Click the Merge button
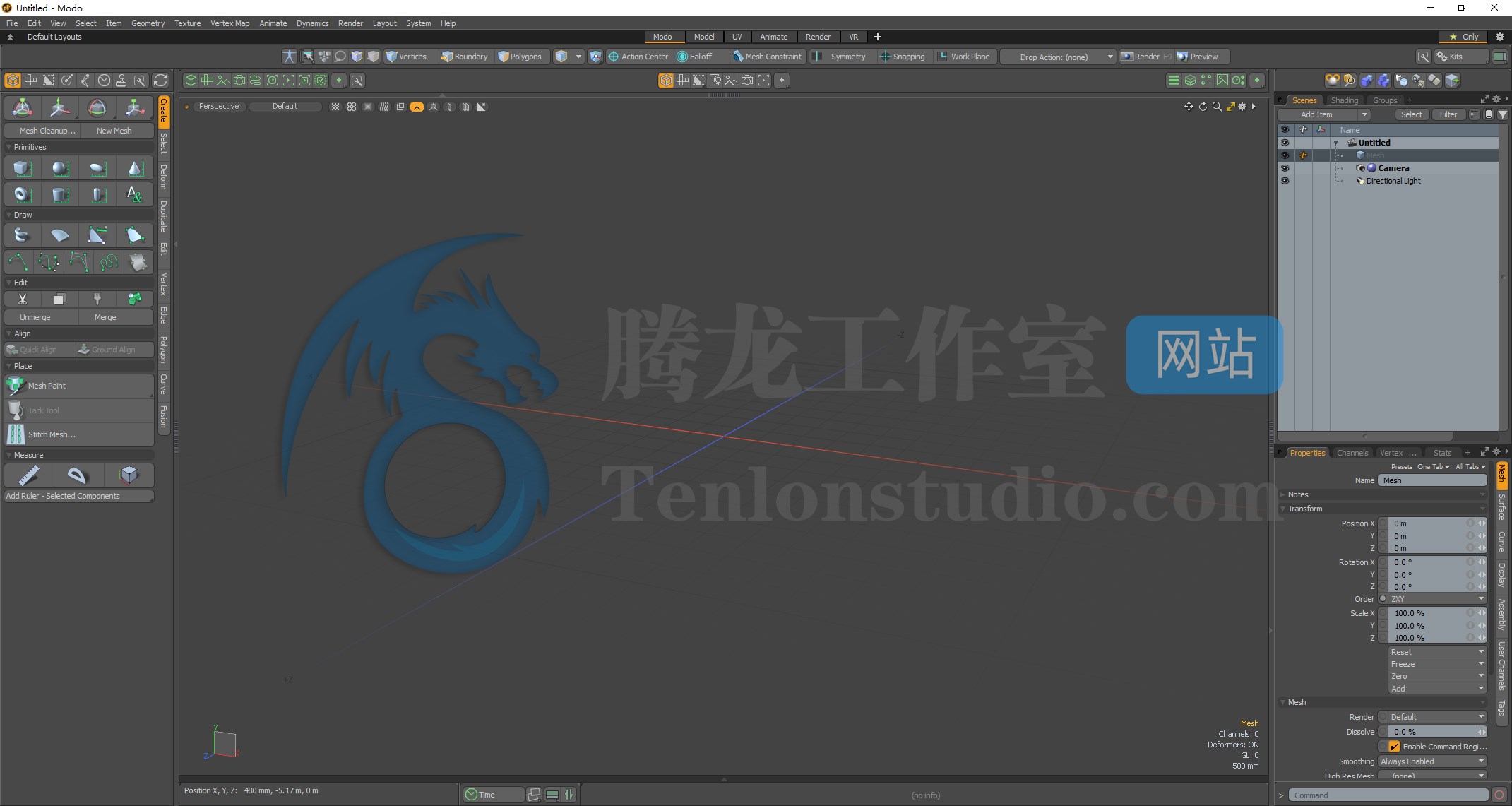The image size is (1512, 806). click(117, 317)
